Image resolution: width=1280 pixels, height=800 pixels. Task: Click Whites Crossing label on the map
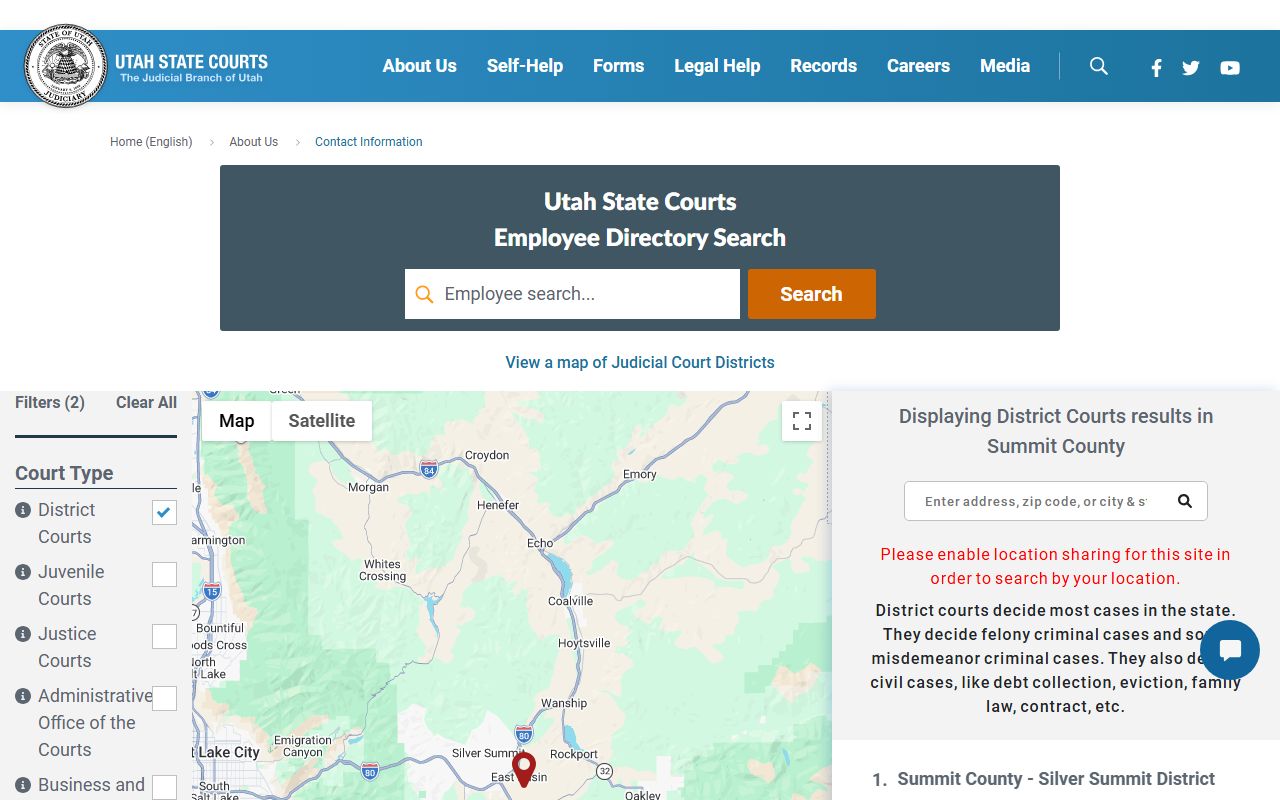coord(383,570)
